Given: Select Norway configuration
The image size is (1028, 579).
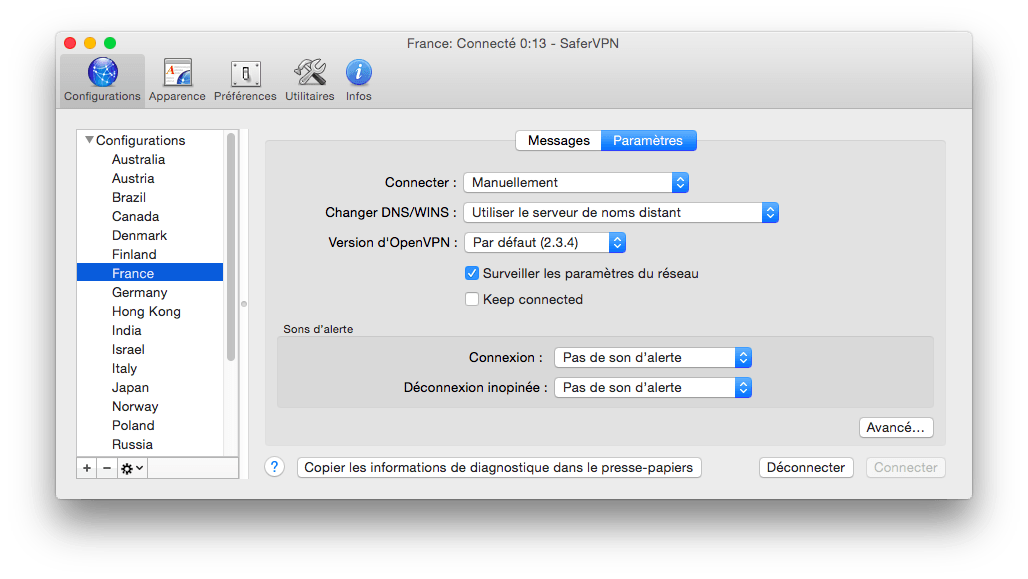Looking at the screenshot, I should (150, 407).
